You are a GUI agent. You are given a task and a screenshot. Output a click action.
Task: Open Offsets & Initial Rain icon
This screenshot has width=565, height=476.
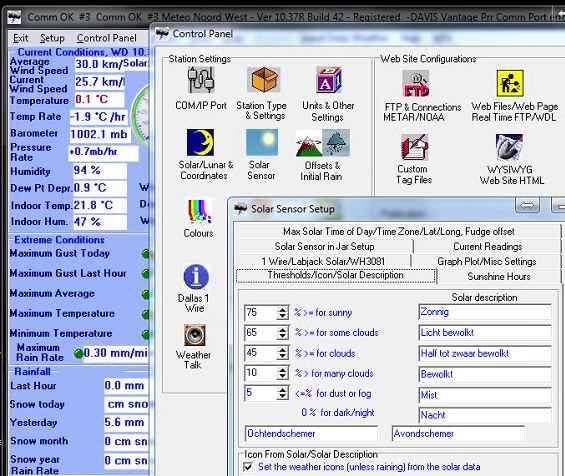(x=322, y=143)
